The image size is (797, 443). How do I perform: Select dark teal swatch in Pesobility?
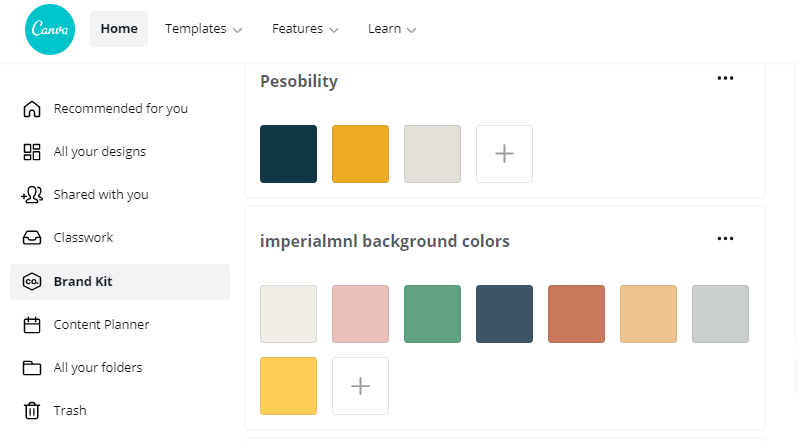point(289,154)
